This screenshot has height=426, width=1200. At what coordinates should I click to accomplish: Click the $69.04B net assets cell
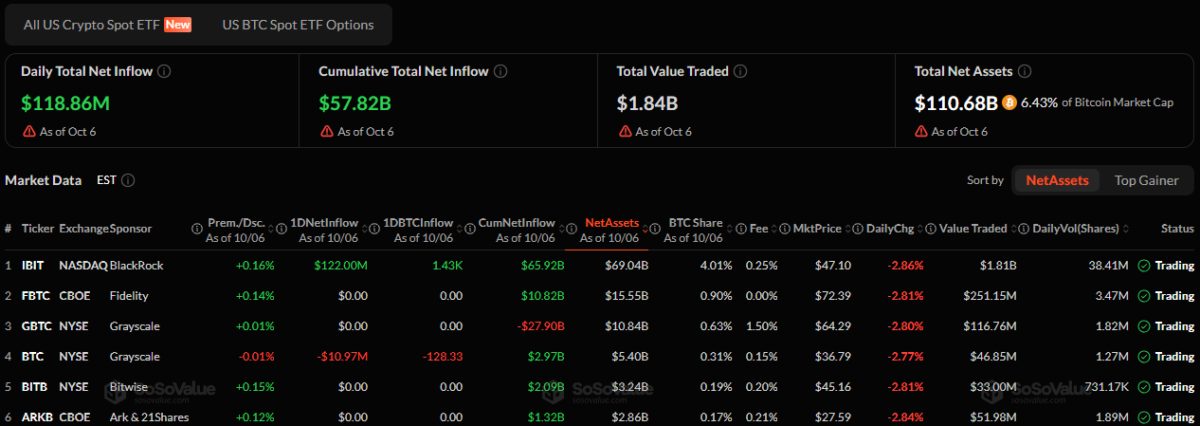click(x=626, y=266)
